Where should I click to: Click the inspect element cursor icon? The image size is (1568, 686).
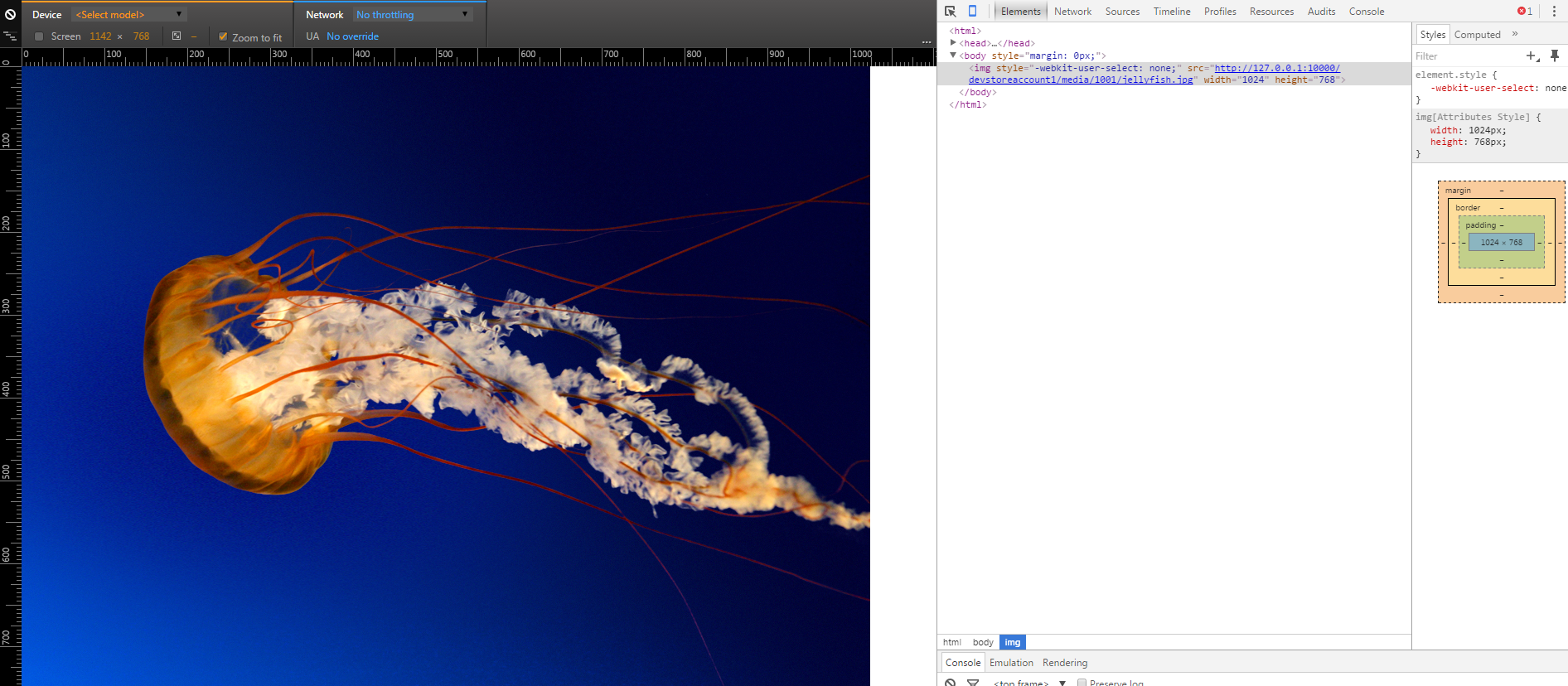(x=951, y=11)
